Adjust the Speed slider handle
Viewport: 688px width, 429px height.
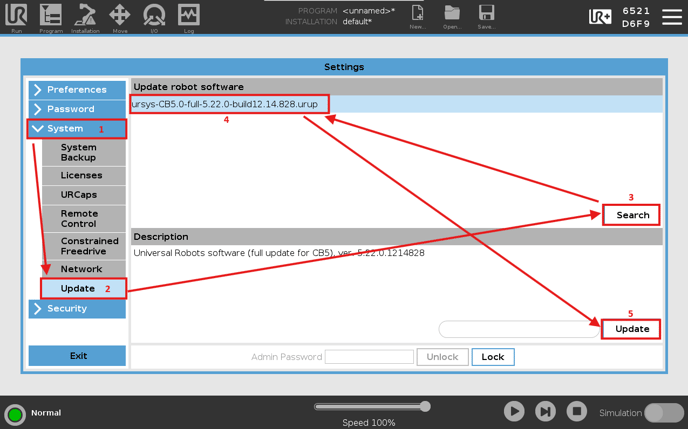425,407
